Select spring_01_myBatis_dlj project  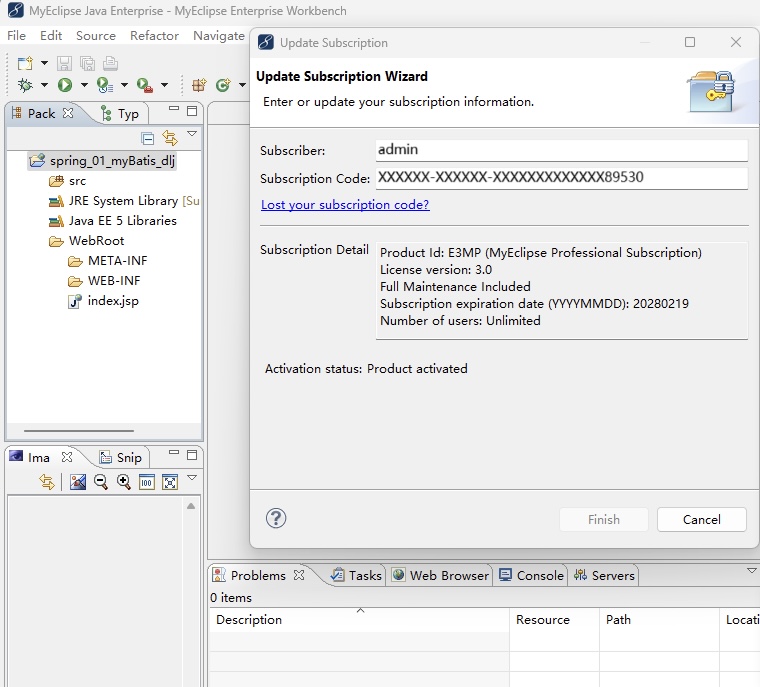tap(102, 160)
